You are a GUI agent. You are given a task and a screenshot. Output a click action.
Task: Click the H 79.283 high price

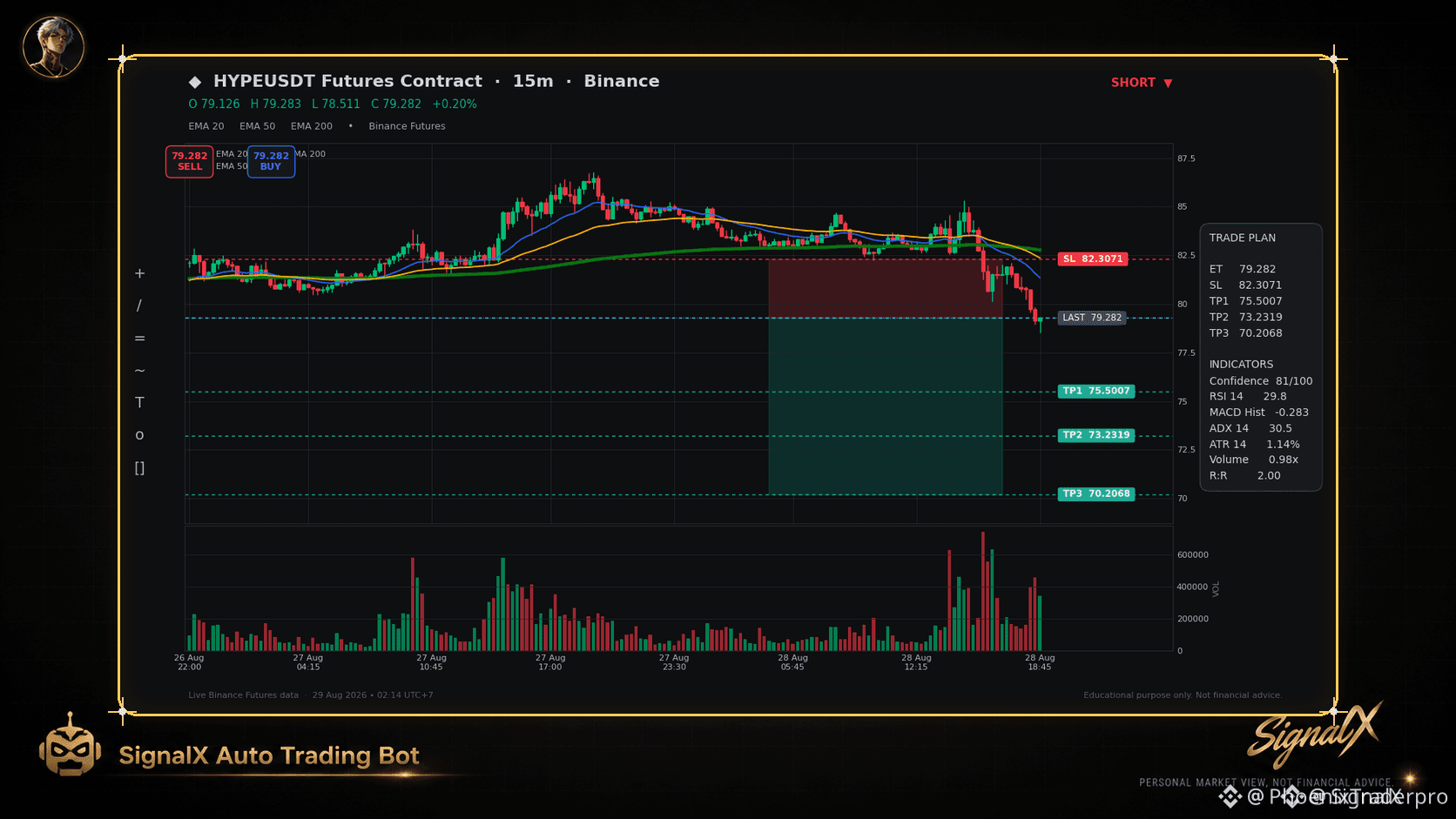[276, 104]
